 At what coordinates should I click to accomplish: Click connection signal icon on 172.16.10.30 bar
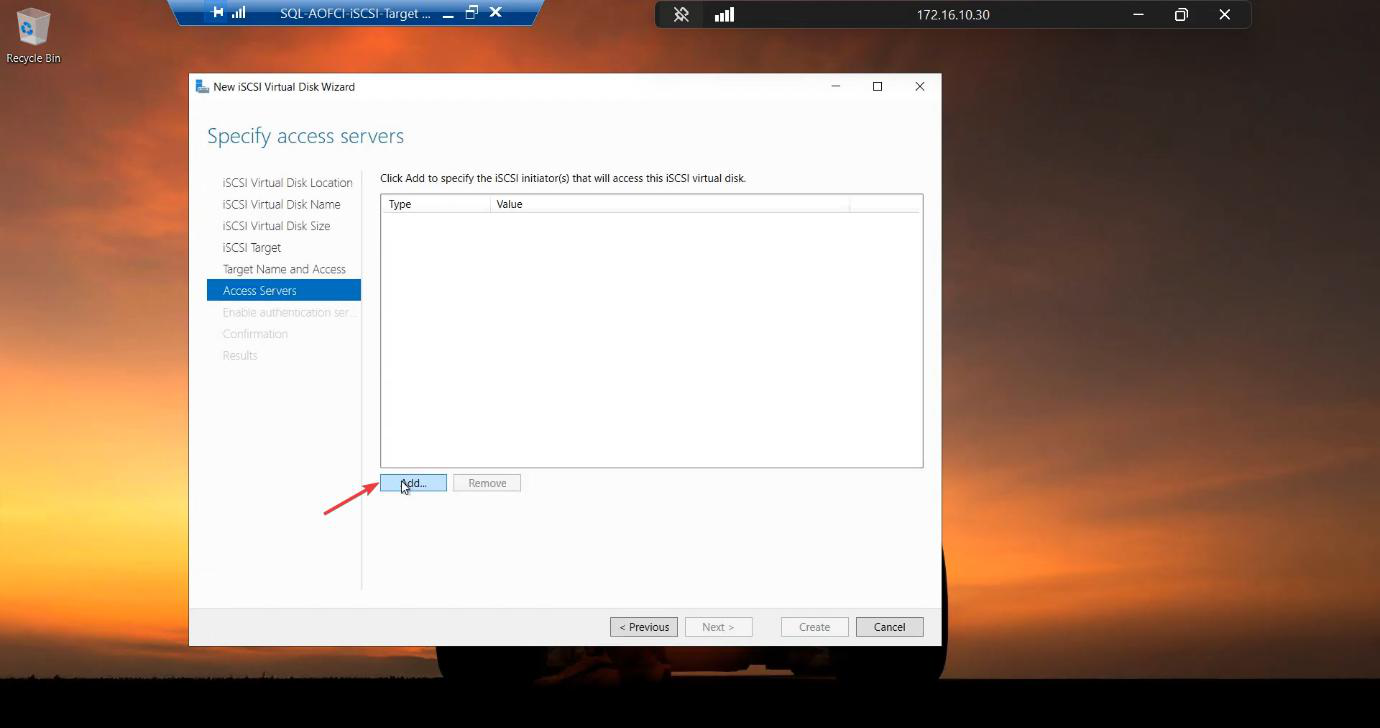pos(724,15)
